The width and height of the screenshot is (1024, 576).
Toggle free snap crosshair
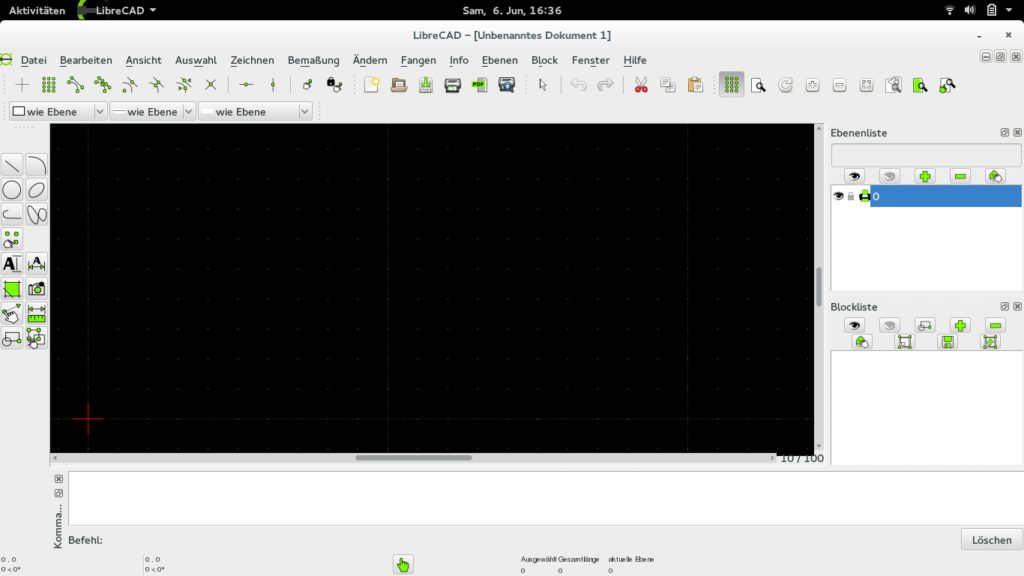22,85
